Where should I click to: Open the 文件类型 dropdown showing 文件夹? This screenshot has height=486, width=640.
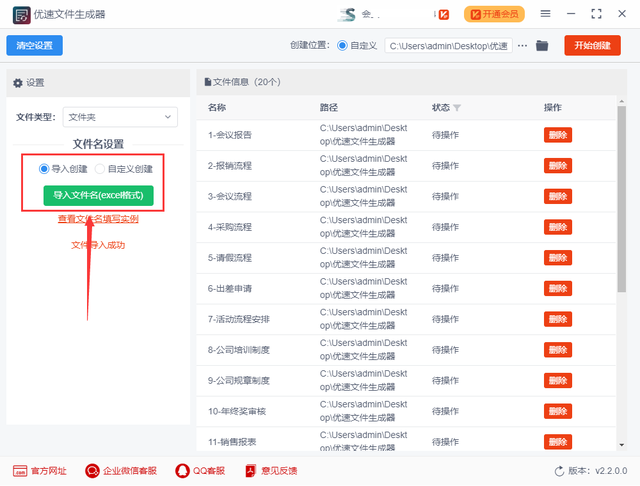coord(120,117)
